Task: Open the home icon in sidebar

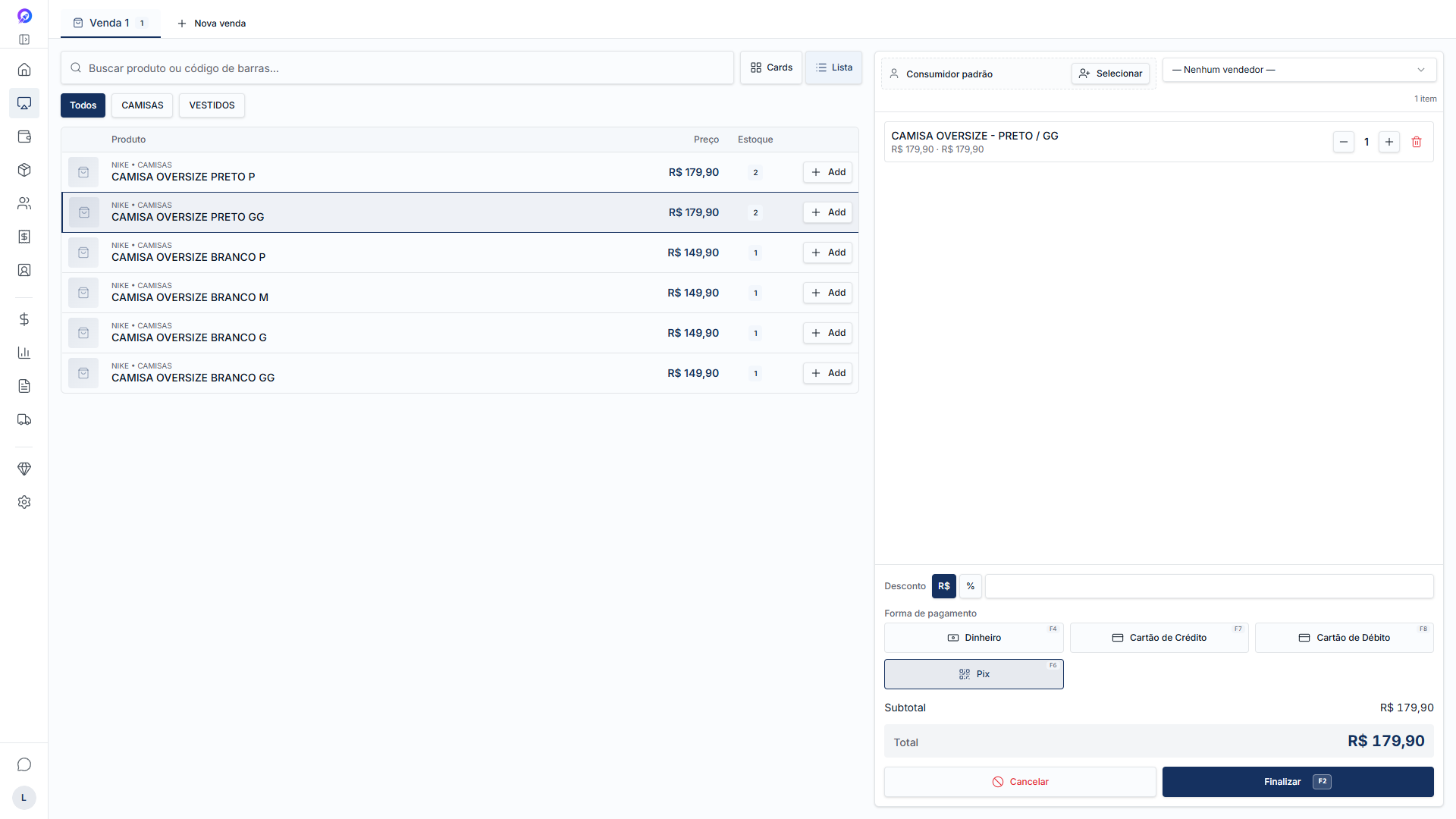Action: tap(24, 70)
